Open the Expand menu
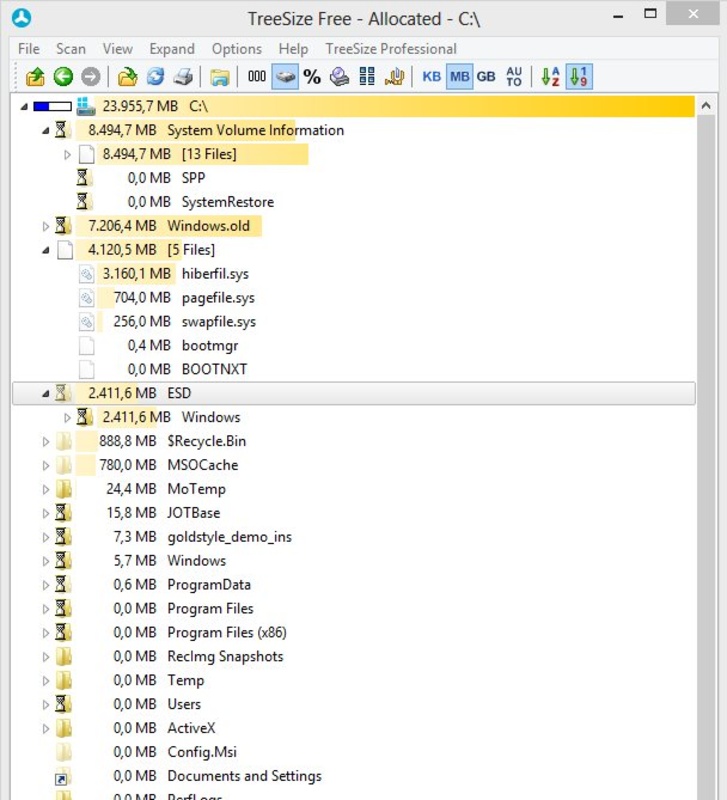This screenshot has width=727, height=800. 172,49
